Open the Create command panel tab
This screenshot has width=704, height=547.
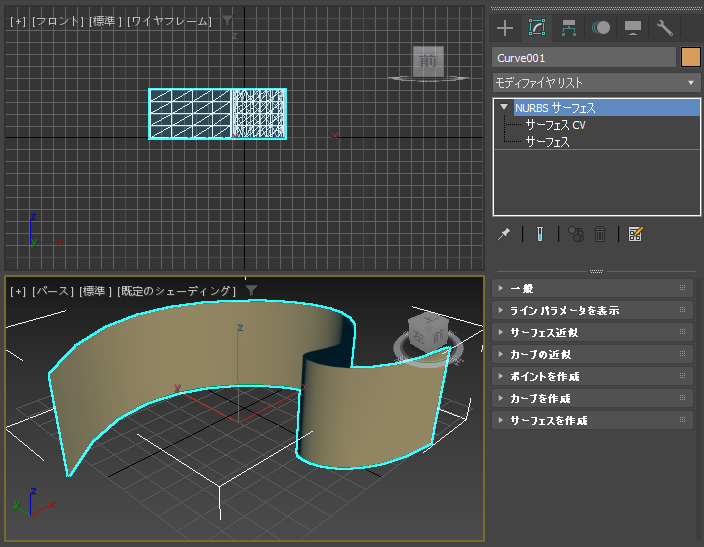tap(505, 28)
